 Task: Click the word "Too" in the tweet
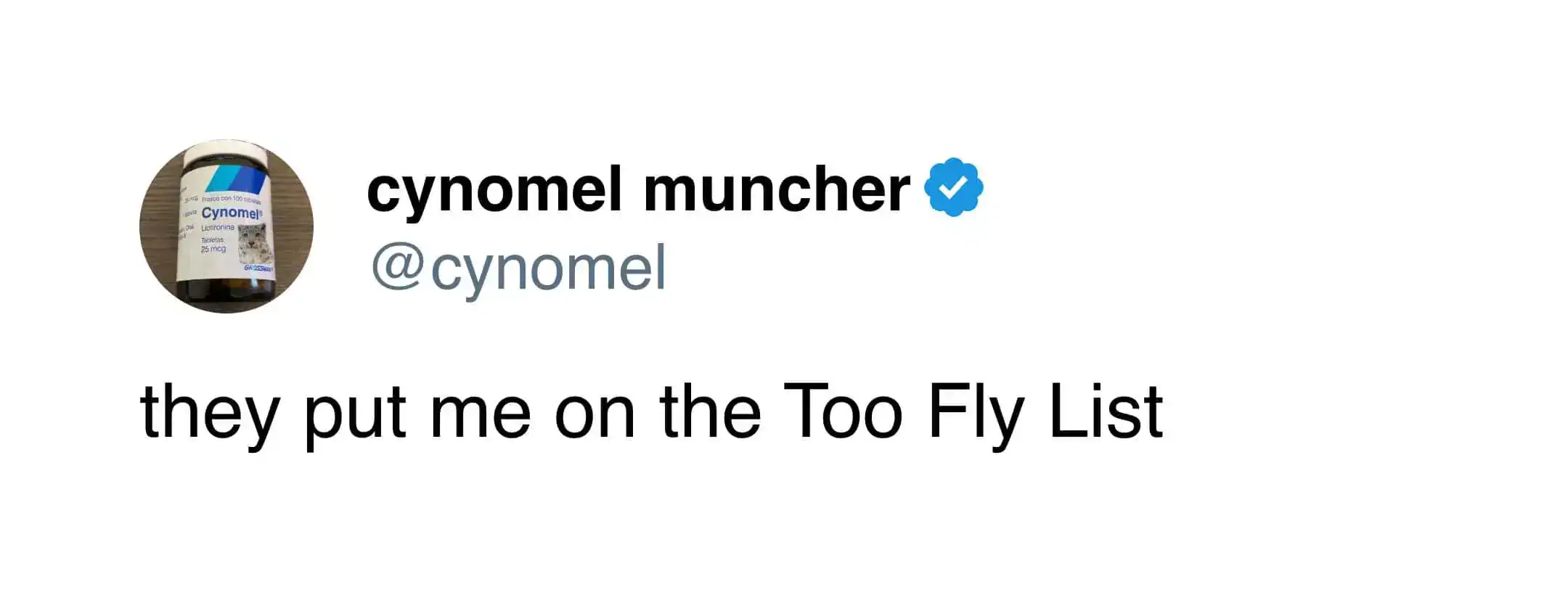[843, 411]
